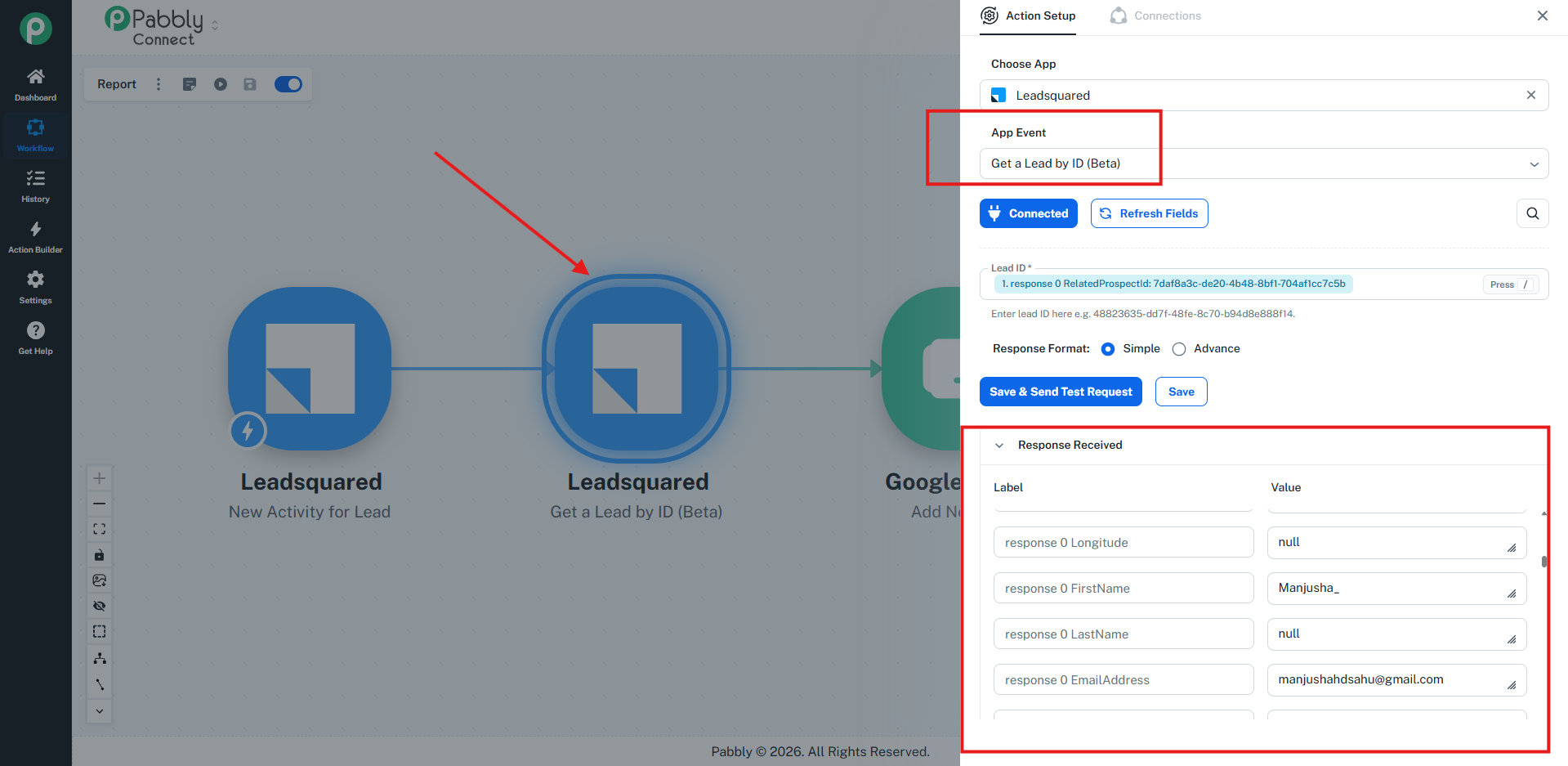
Task: Open the three-dot workflow options menu
Action: tap(159, 84)
